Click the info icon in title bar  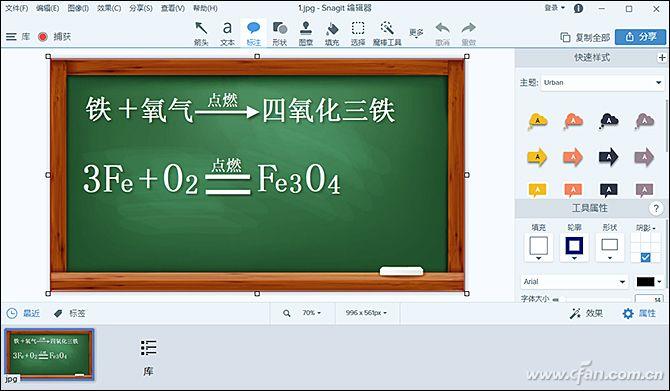click(578, 8)
